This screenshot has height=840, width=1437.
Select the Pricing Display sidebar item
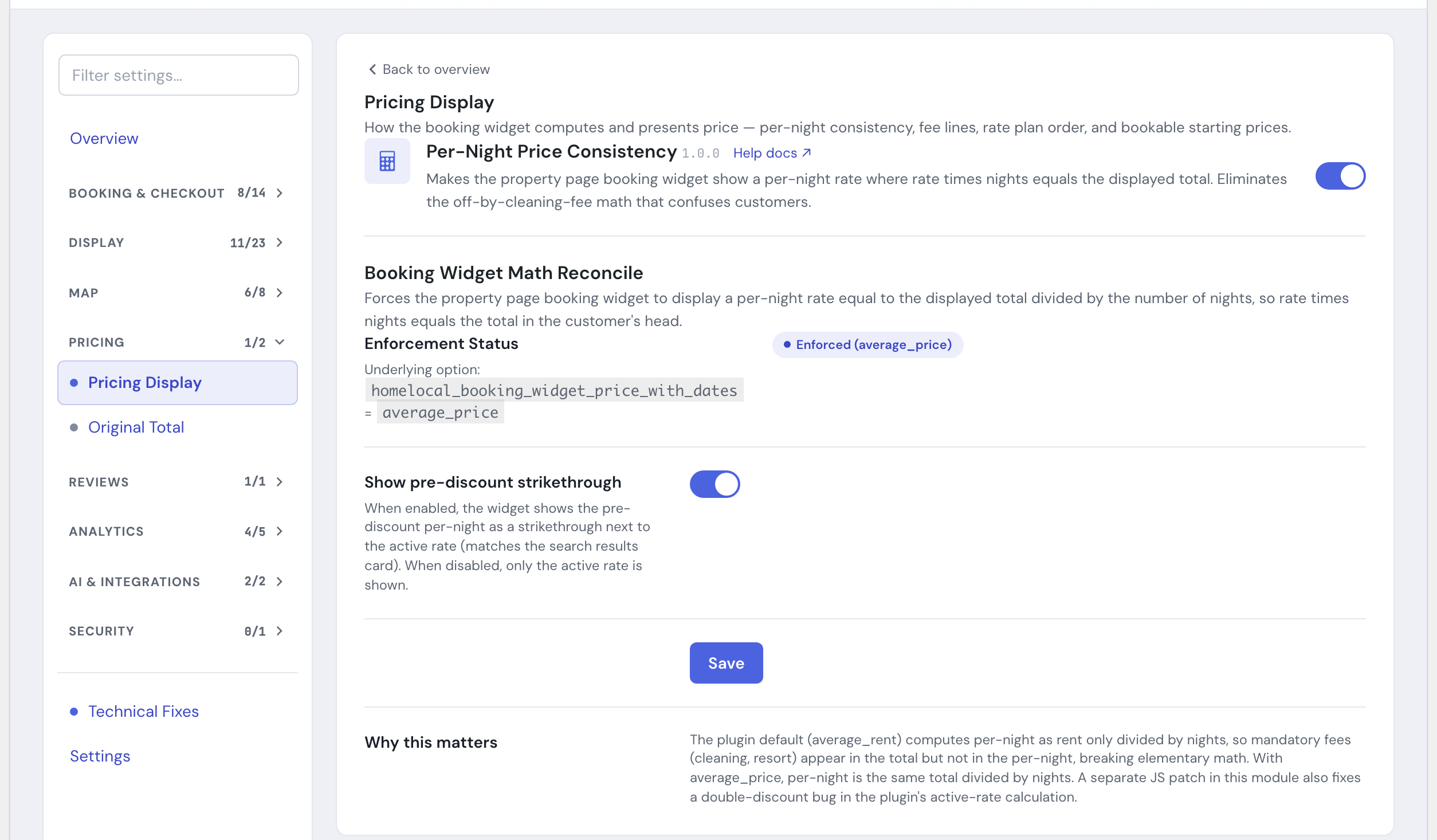(x=178, y=383)
